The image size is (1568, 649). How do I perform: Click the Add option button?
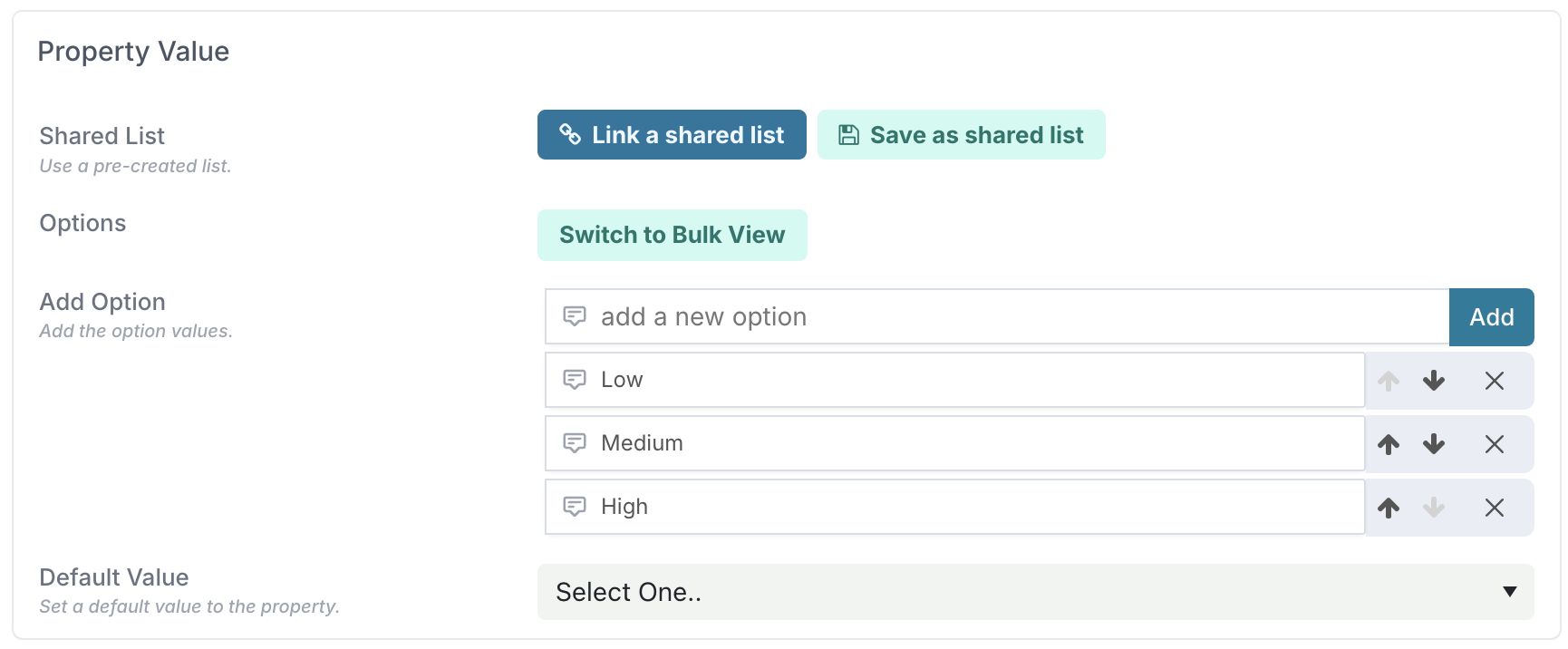[x=1491, y=317]
